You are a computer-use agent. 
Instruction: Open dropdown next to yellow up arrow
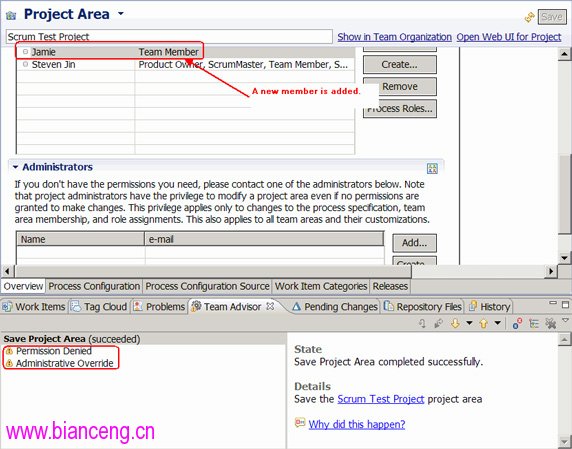click(x=497, y=323)
